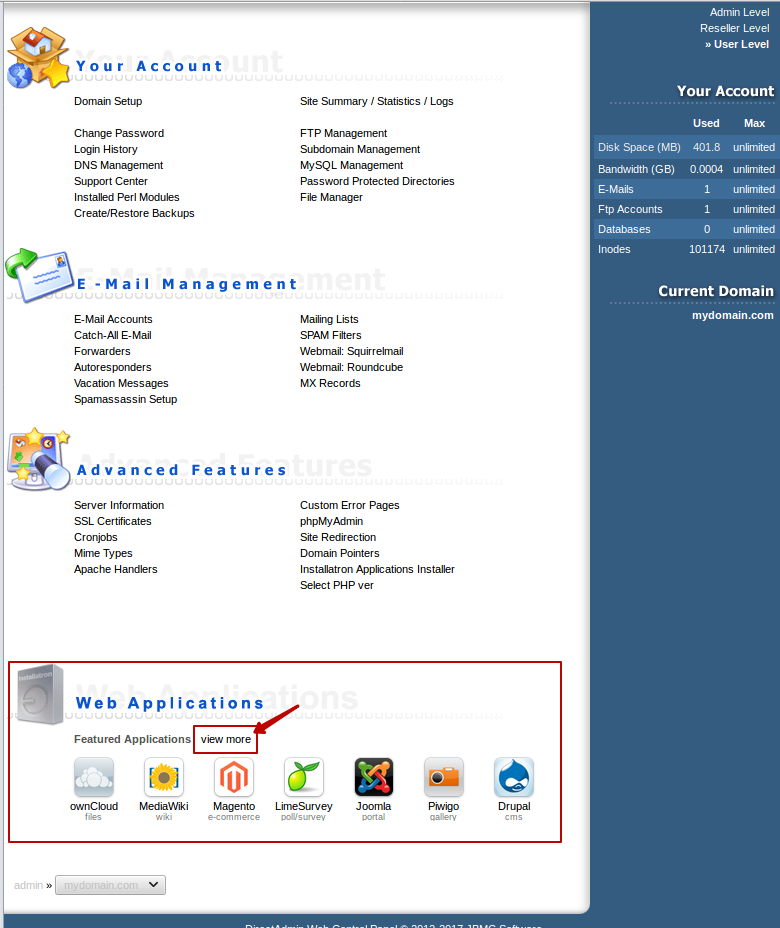Click the MediaWiki application icon
The image size is (780, 928).
pos(164,777)
